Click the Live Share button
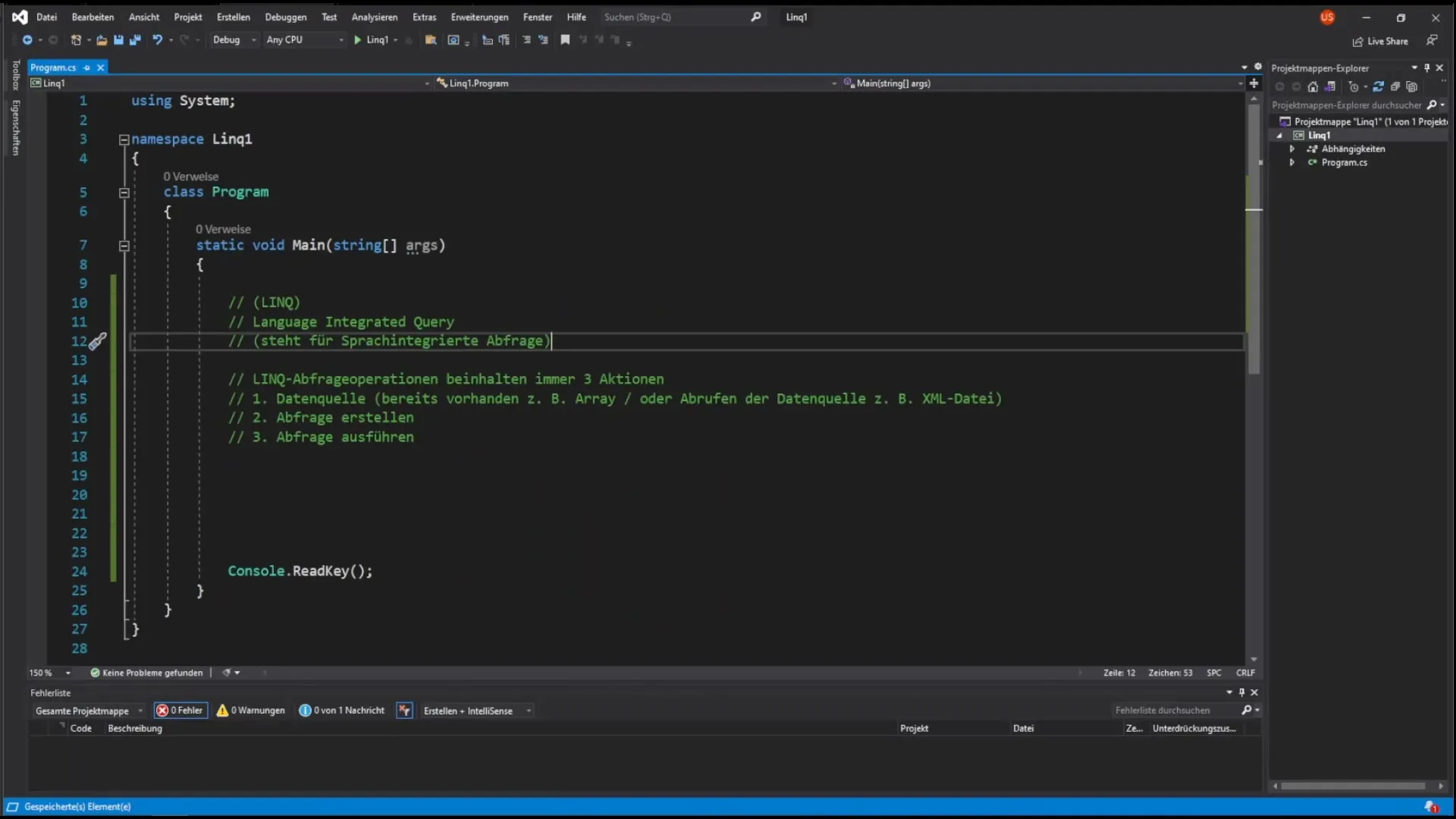Image resolution: width=1456 pixels, height=819 pixels. pyautogui.click(x=1380, y=42)
